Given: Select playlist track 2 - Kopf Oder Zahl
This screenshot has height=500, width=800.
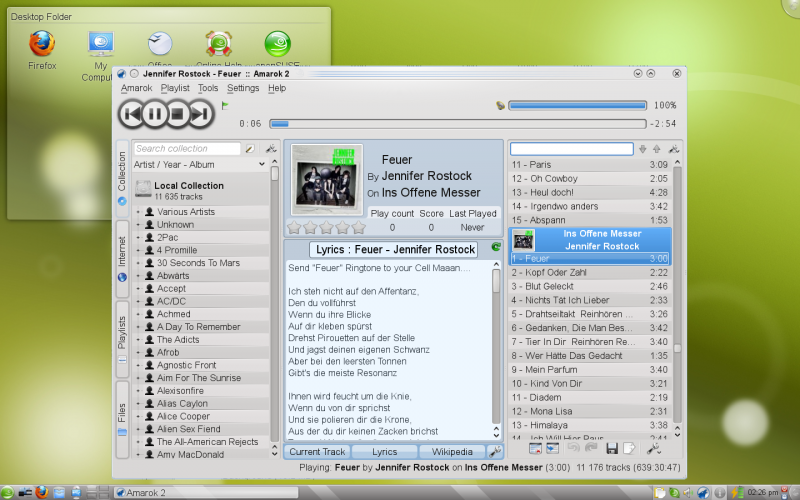Looking at the screenshot, I should (x=590, y=273).
